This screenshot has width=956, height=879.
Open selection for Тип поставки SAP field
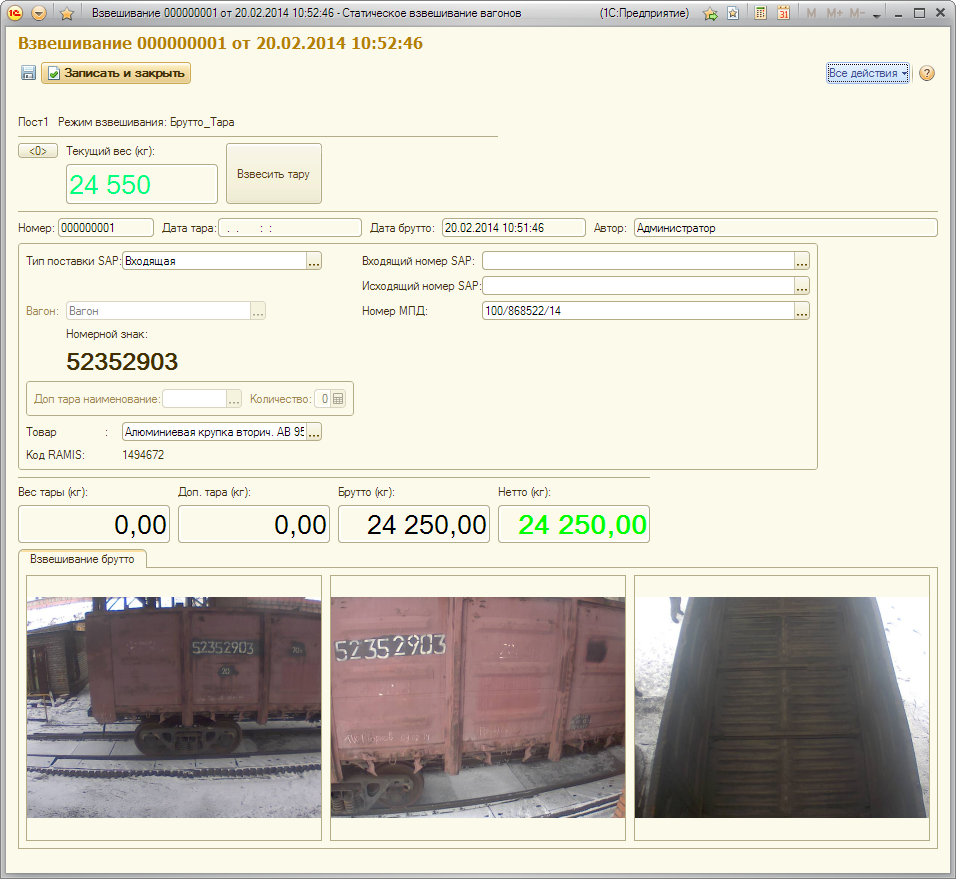314,261
